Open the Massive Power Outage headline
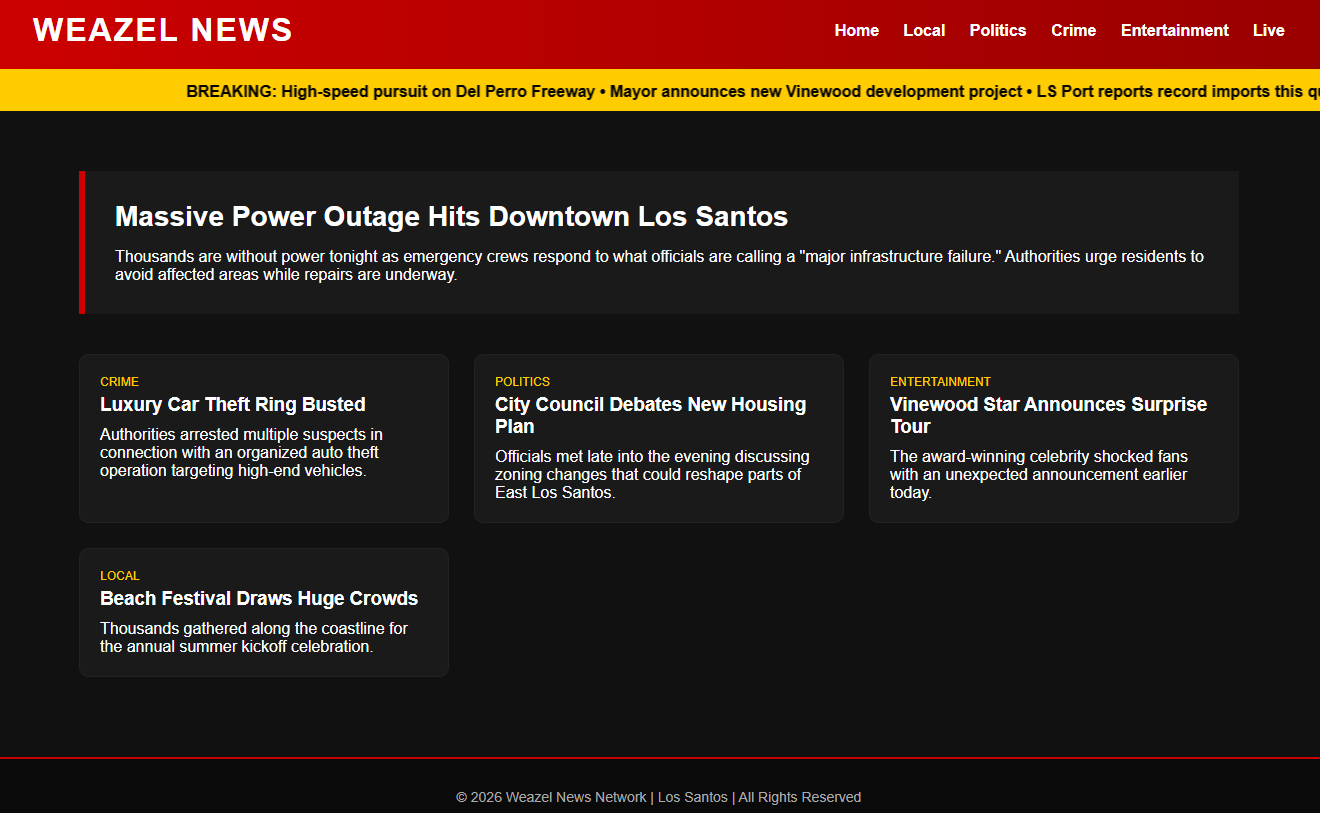Screen dimensions: 1320x813 click(451, 217)
